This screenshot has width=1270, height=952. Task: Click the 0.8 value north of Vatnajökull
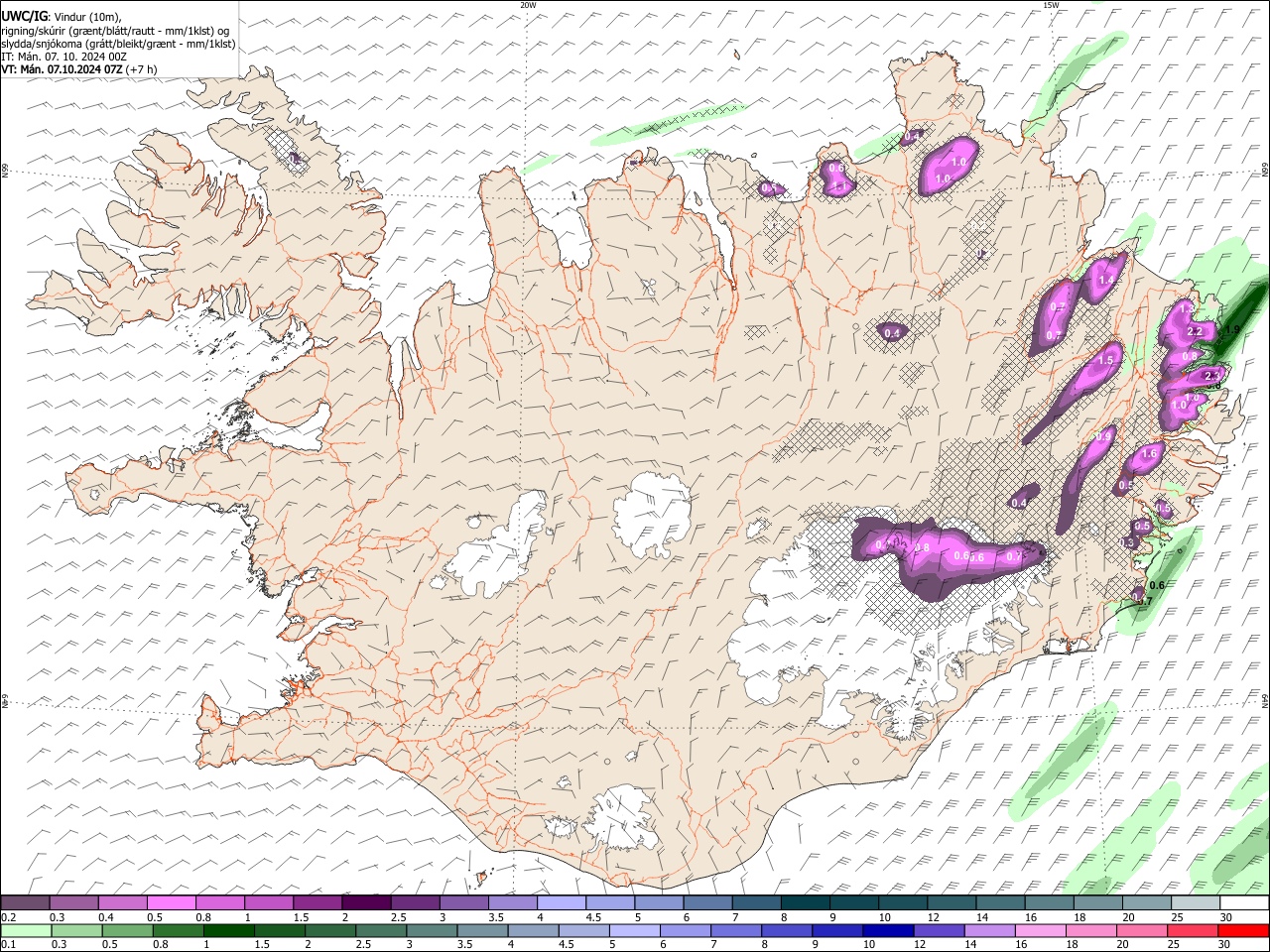click(x=922, y=548)
